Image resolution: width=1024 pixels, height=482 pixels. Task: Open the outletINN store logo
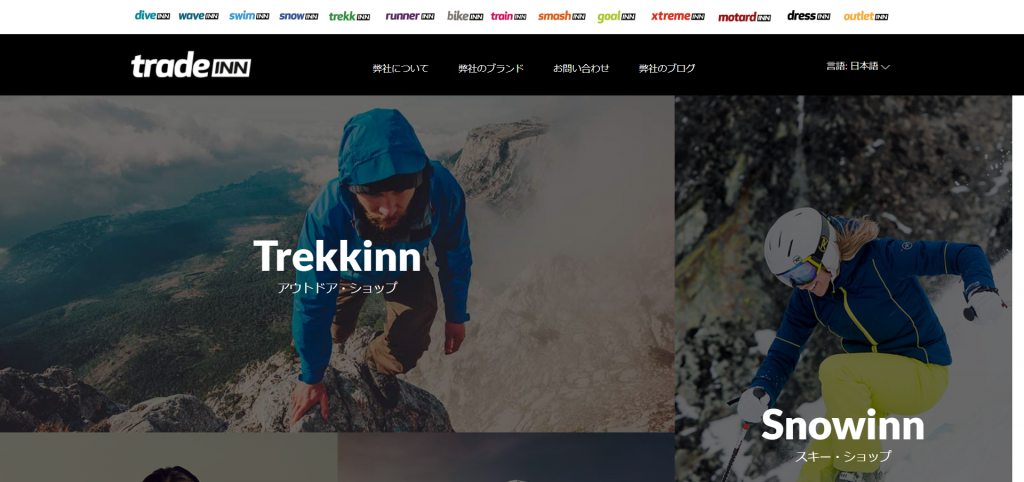tap(866, 16)
